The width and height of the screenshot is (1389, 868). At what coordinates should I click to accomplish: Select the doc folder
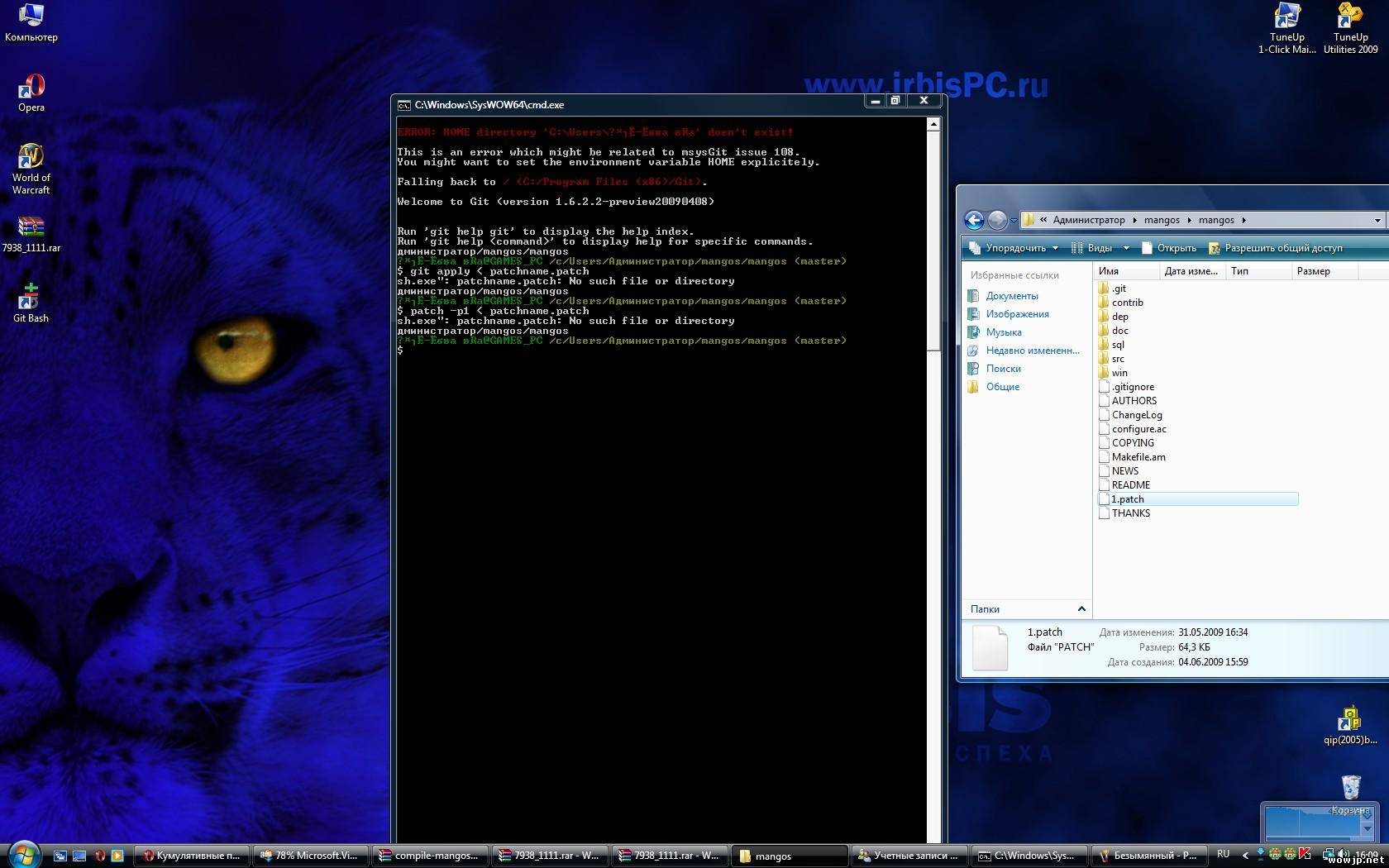click(1114, 331)
